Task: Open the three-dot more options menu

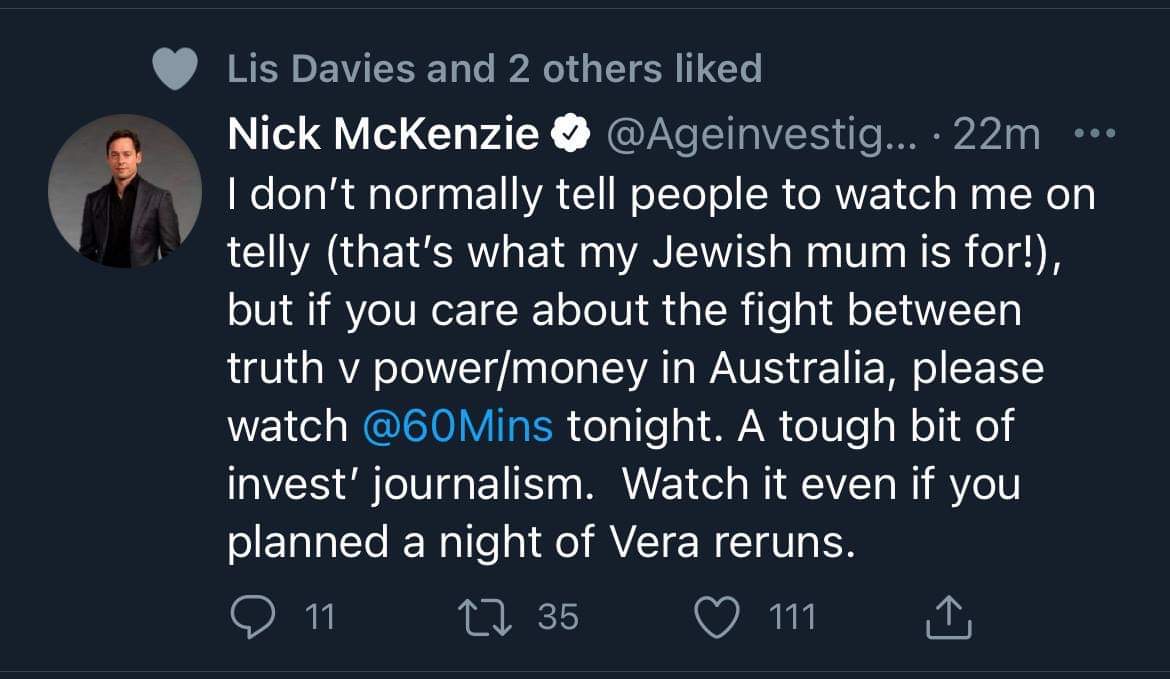Action: [1093, 133]
